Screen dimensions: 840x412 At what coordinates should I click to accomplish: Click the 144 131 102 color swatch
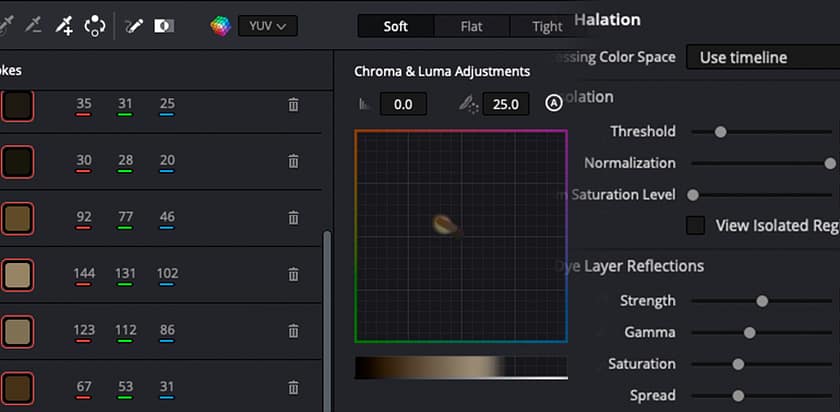pyautogui.click(x=17, y=275)
